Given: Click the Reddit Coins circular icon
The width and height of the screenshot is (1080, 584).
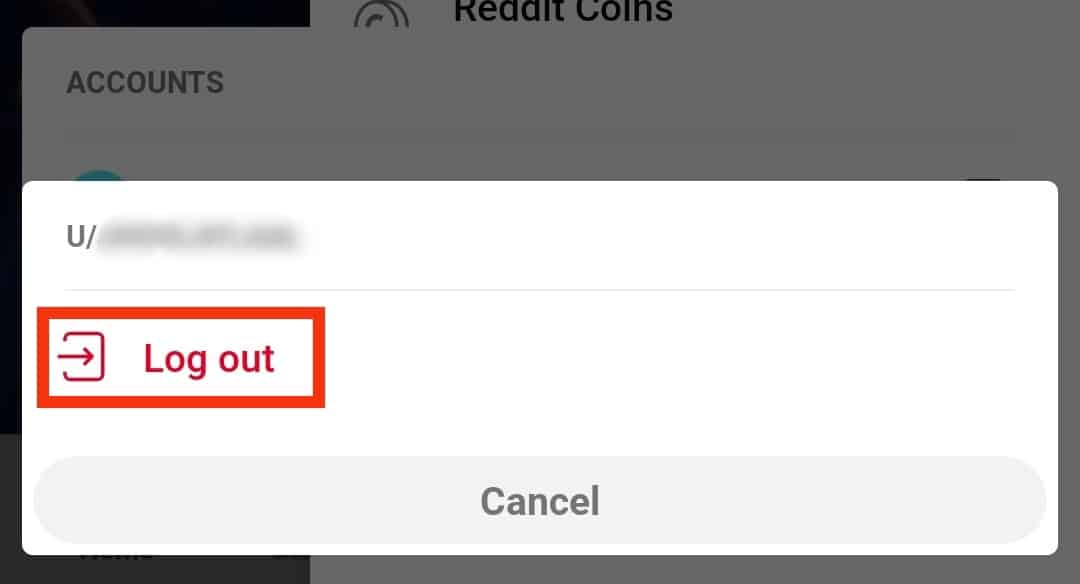Looking at the screenshot, I should coord(381,14).
